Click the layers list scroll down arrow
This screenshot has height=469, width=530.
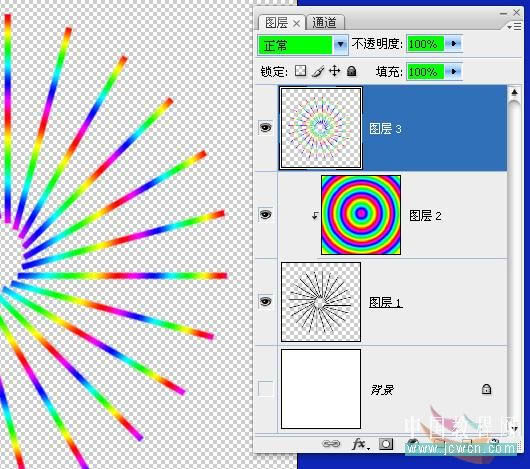514,428
